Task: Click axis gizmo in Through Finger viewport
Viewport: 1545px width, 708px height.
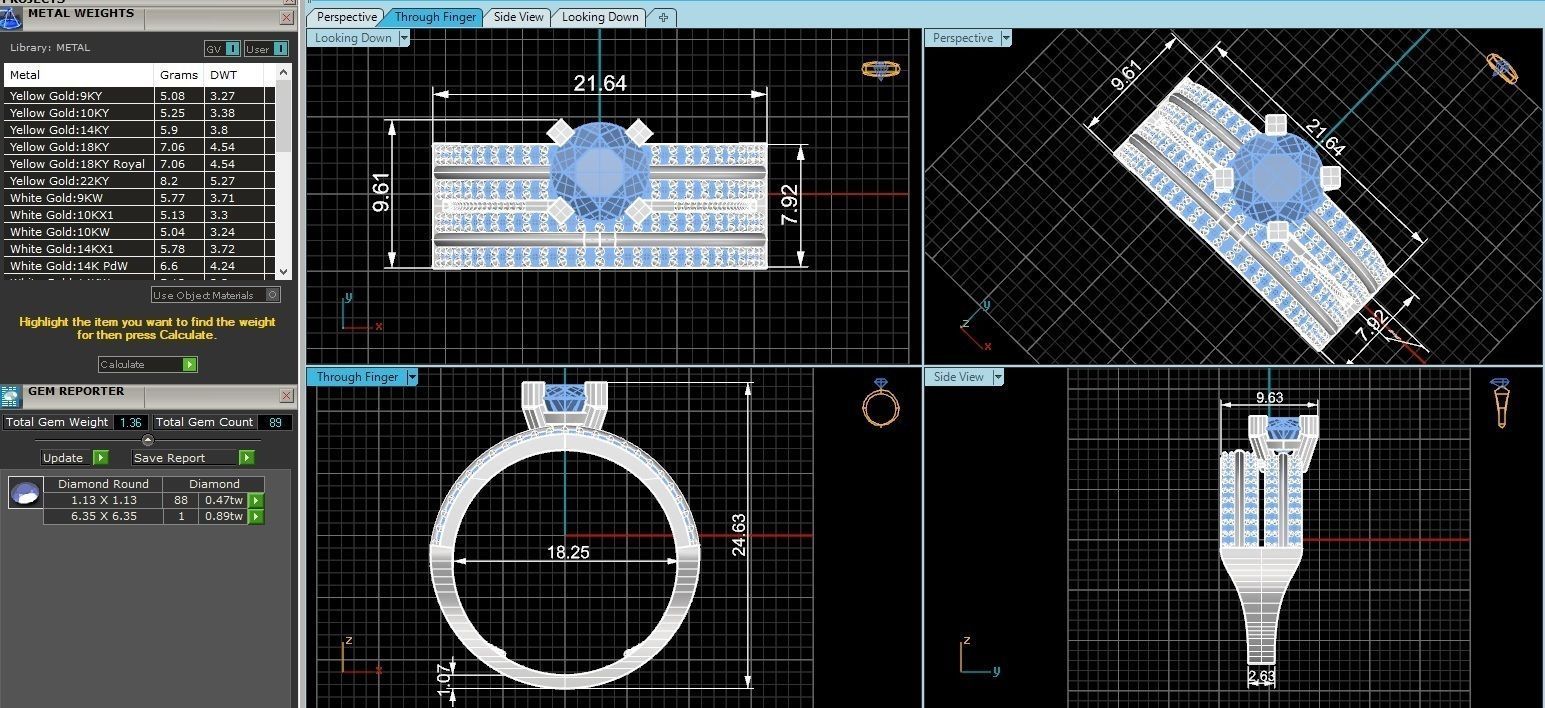Action: (x=360, y=655)
